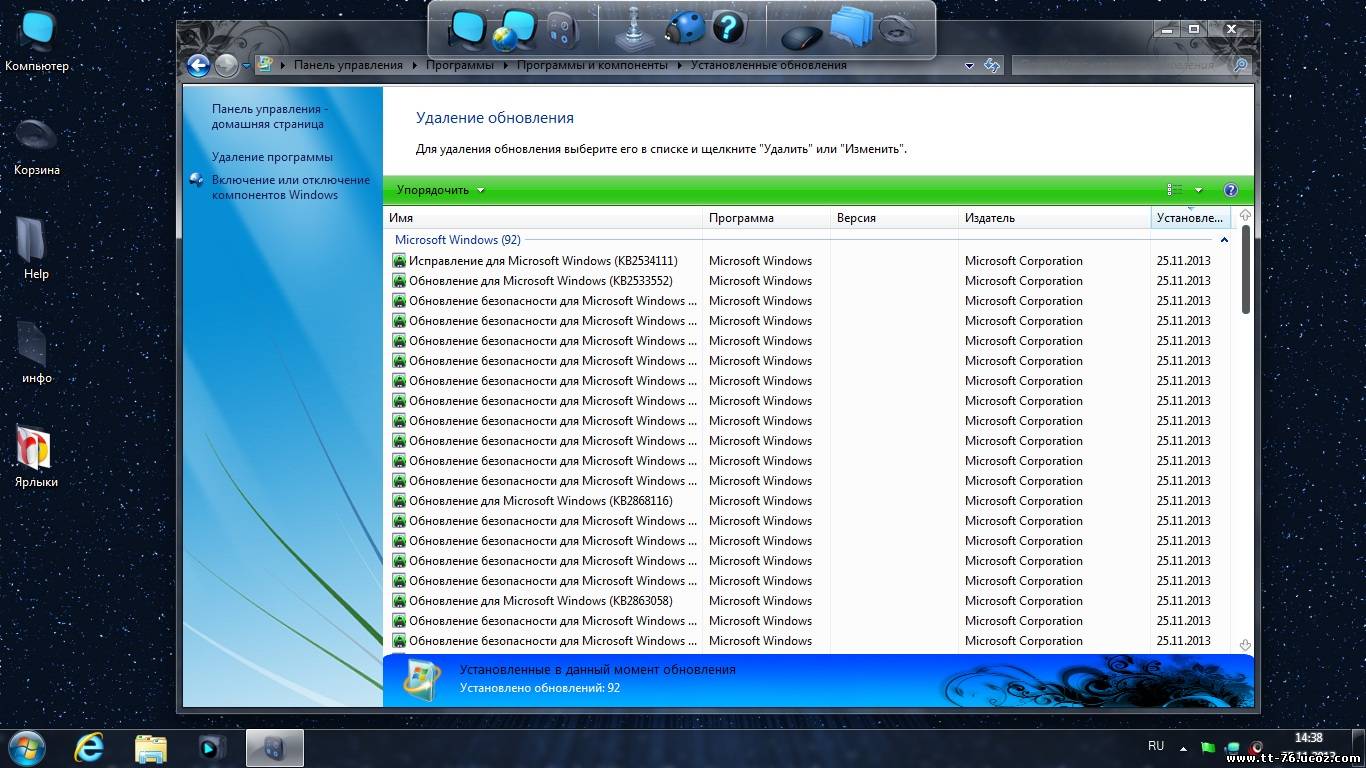Screen dimensions: 1366x768
Task: Open the Удаление программы link
Action: (x=272, y=157)
